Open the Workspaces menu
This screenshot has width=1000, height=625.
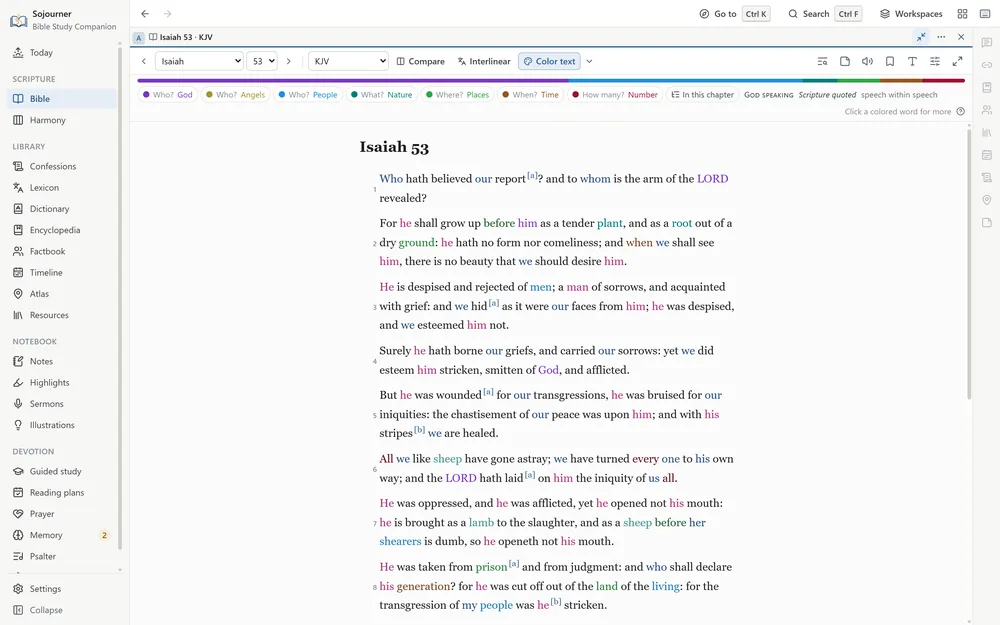pyautogui.click(x=911, y=13)
